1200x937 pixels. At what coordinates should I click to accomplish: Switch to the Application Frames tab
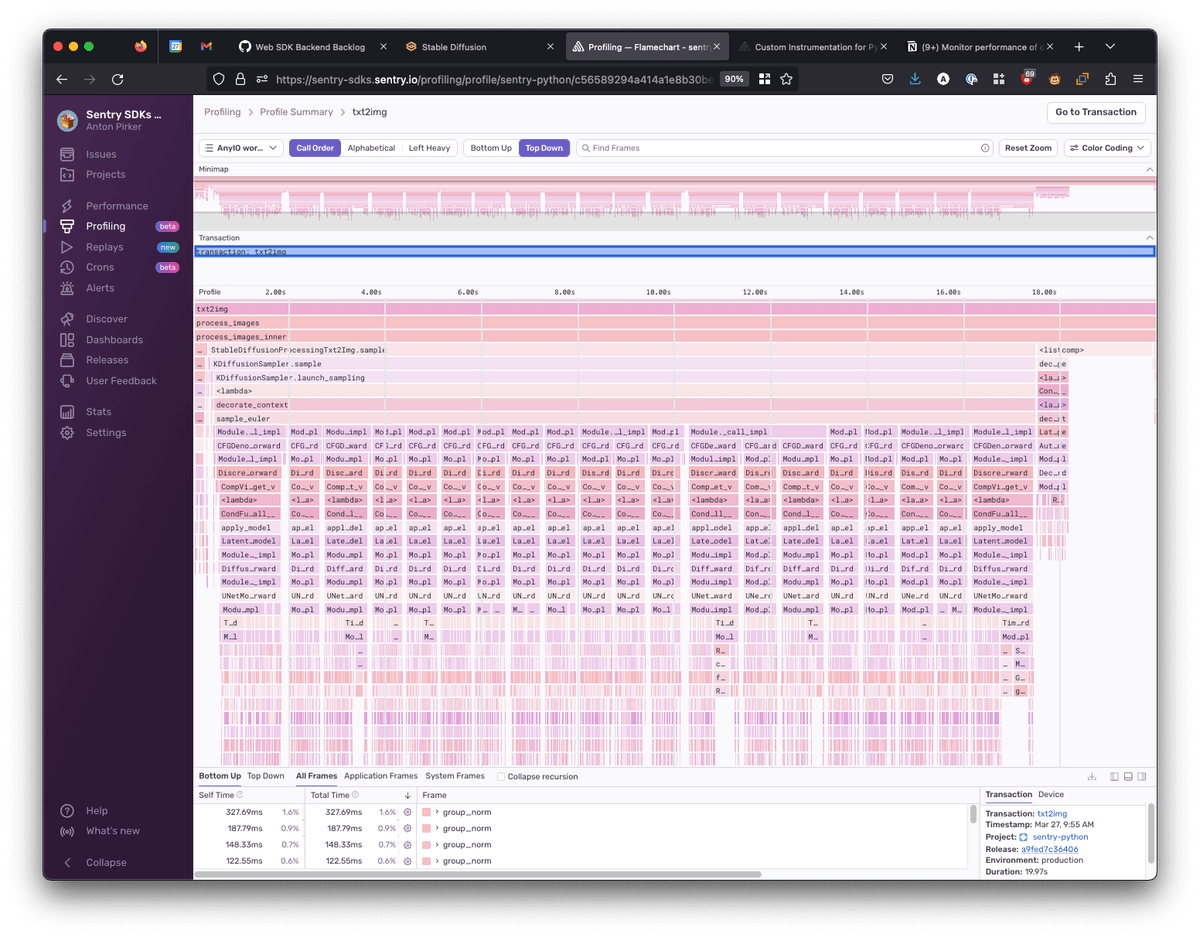(381, 776)
